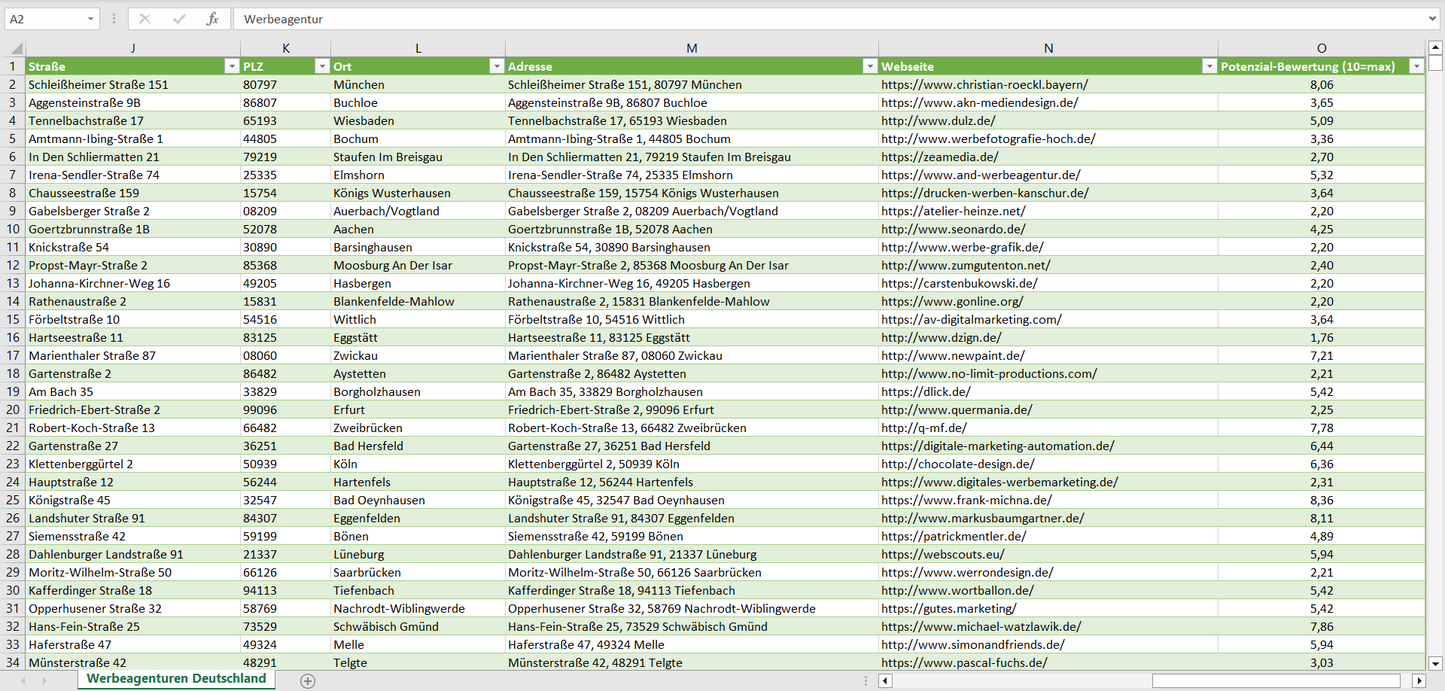The image size is (1445, 691).
Task: Add a new sheet with plus icon
Action: coord(308,681)
